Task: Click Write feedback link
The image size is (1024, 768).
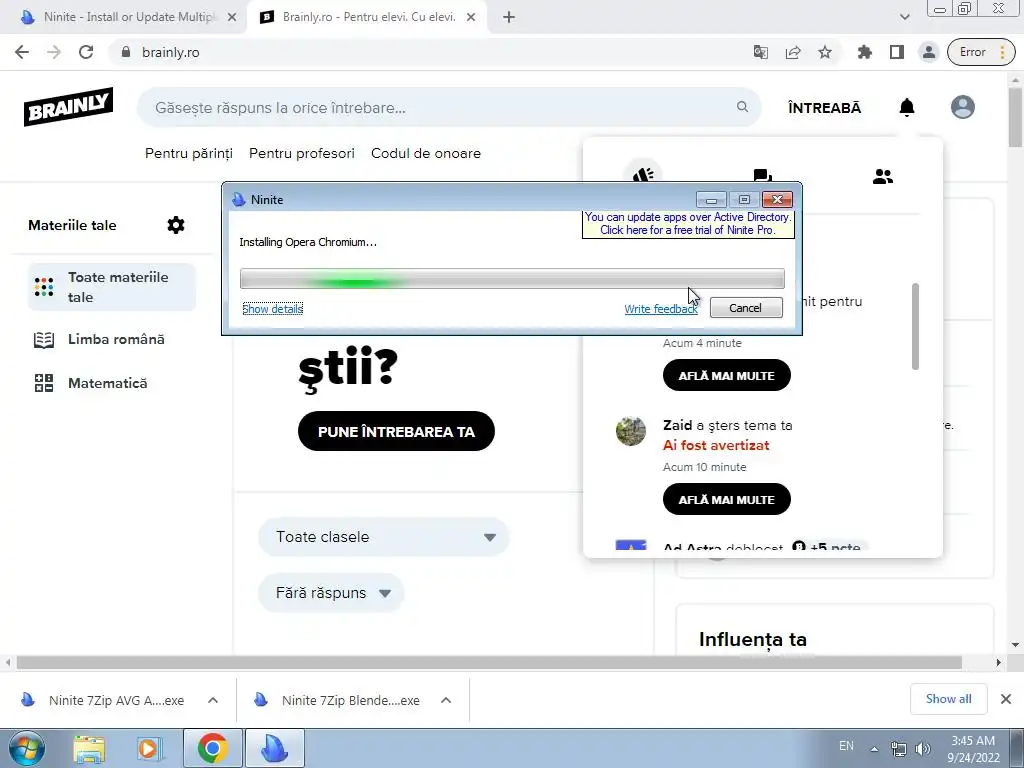Action: point(661,309)
